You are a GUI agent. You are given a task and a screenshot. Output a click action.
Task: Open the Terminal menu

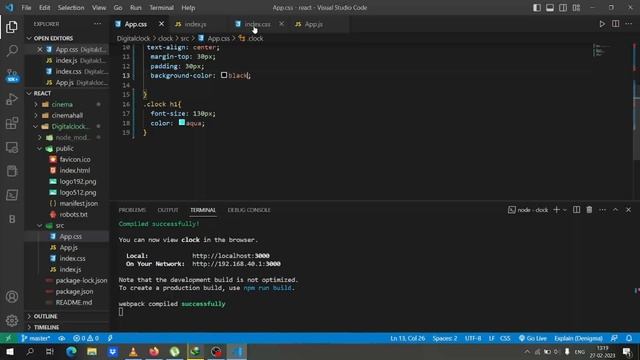coord(161,8)
